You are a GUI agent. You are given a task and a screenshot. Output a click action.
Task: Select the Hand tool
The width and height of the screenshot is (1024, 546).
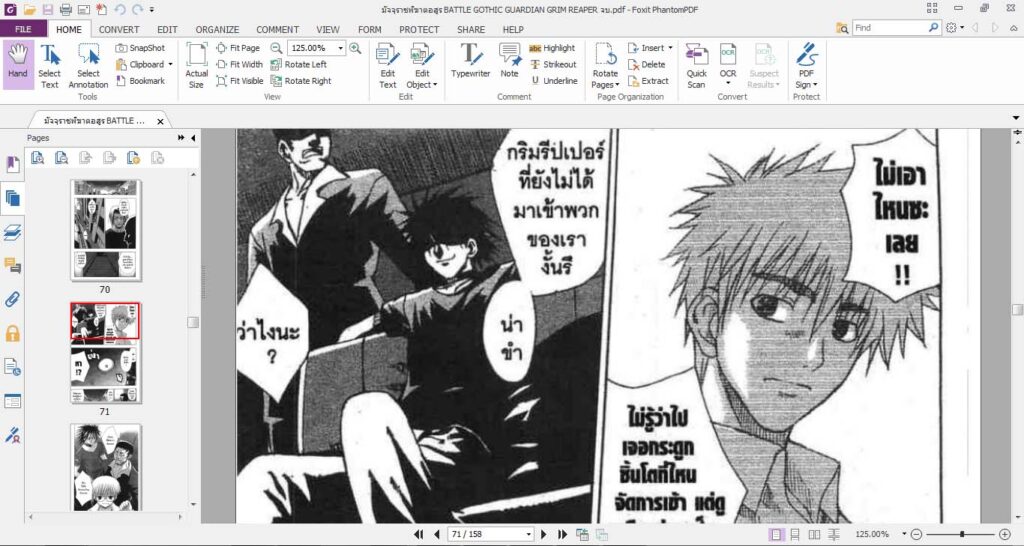(18, 65)
